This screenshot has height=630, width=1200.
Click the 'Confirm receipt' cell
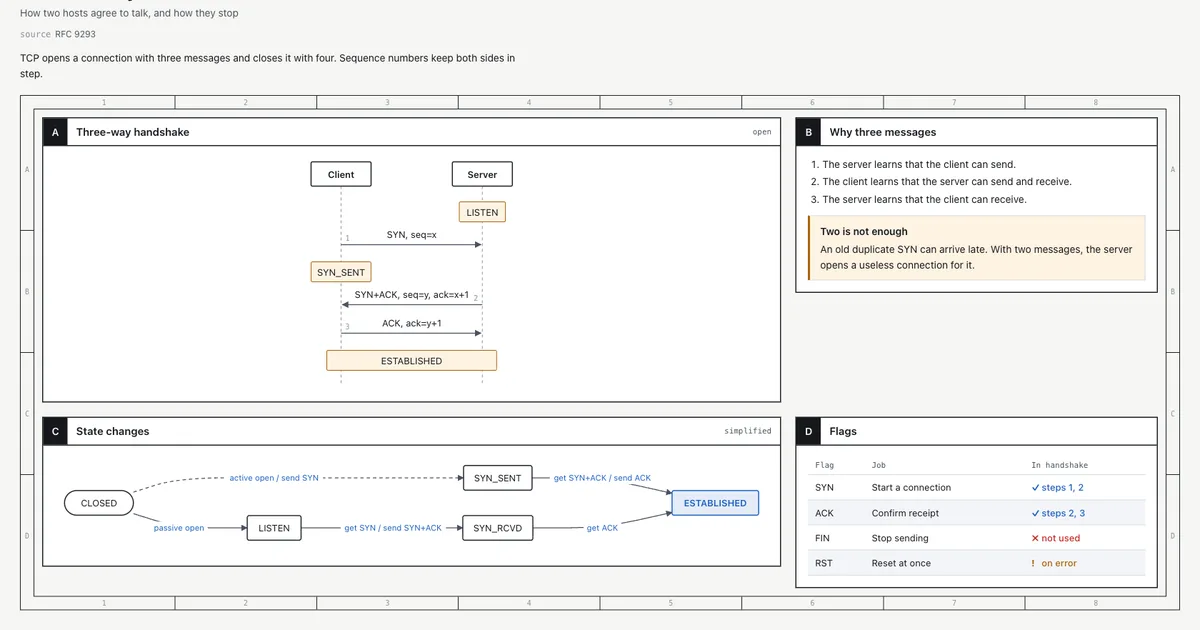pos(905,513)
